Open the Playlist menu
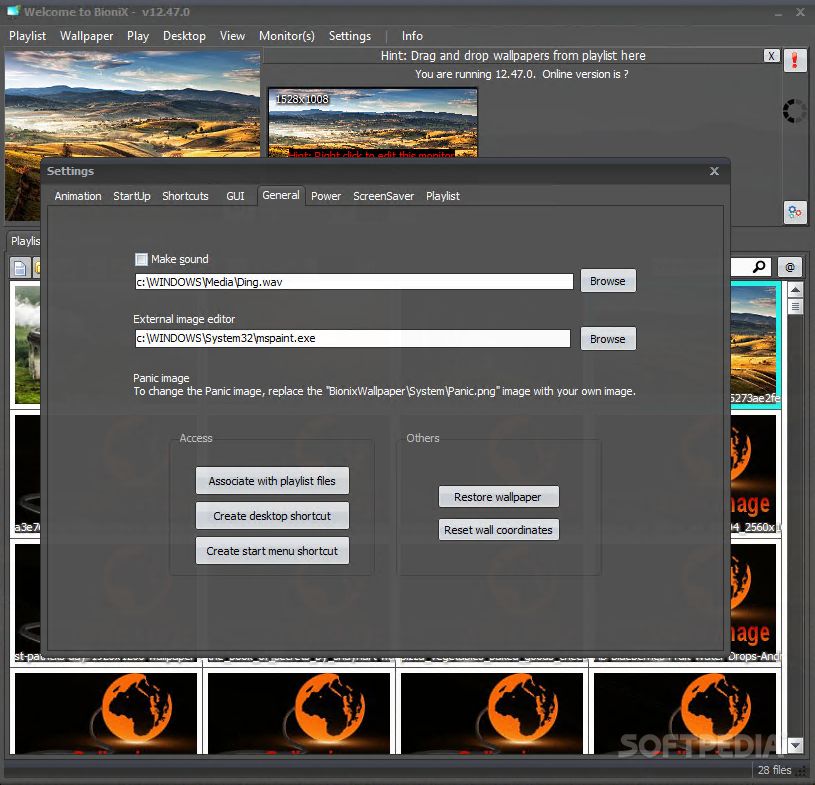Screen dimensions: 815x785 point(28,36)
